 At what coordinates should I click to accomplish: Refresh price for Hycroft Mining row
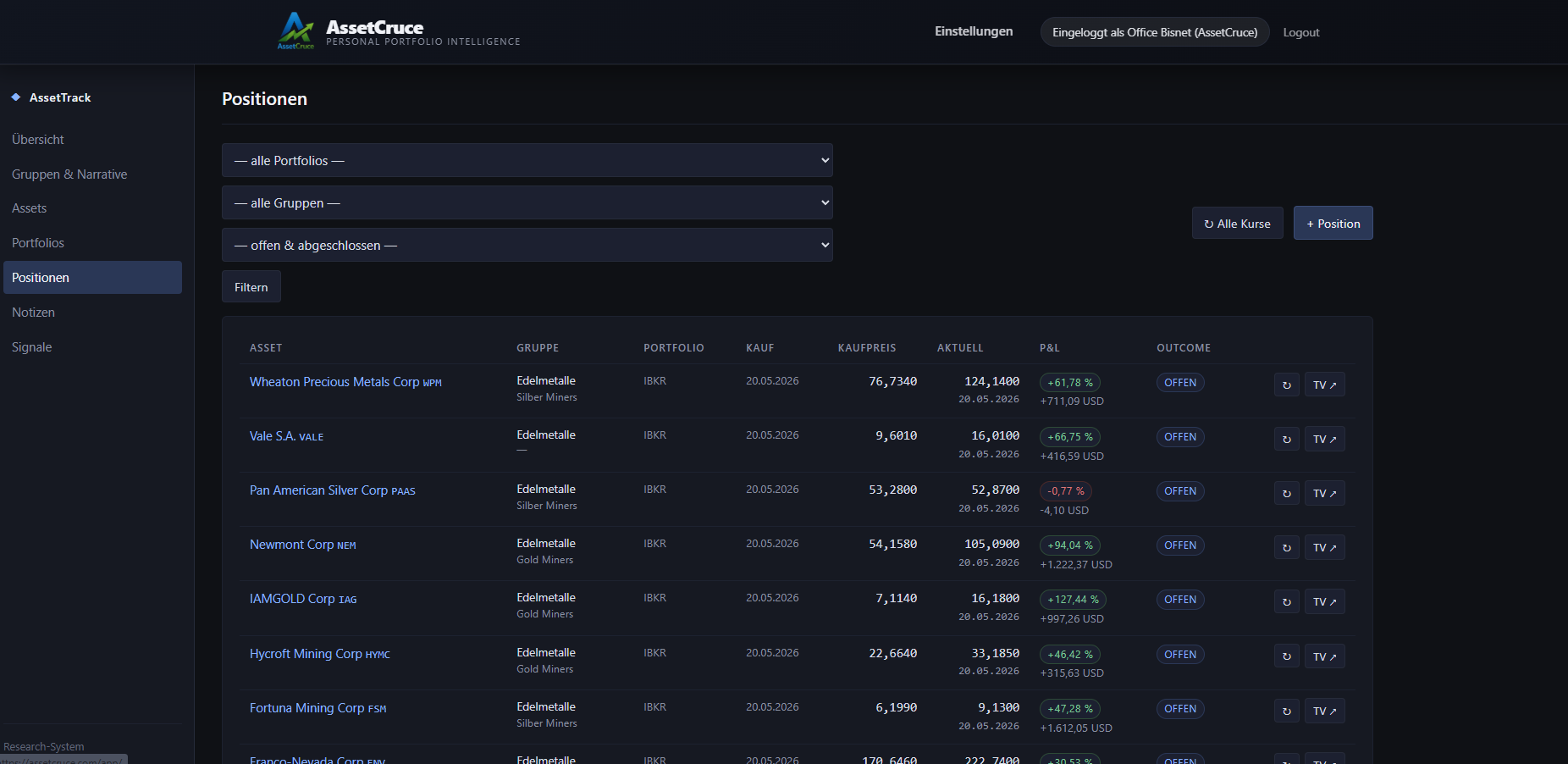[1286, 656]
